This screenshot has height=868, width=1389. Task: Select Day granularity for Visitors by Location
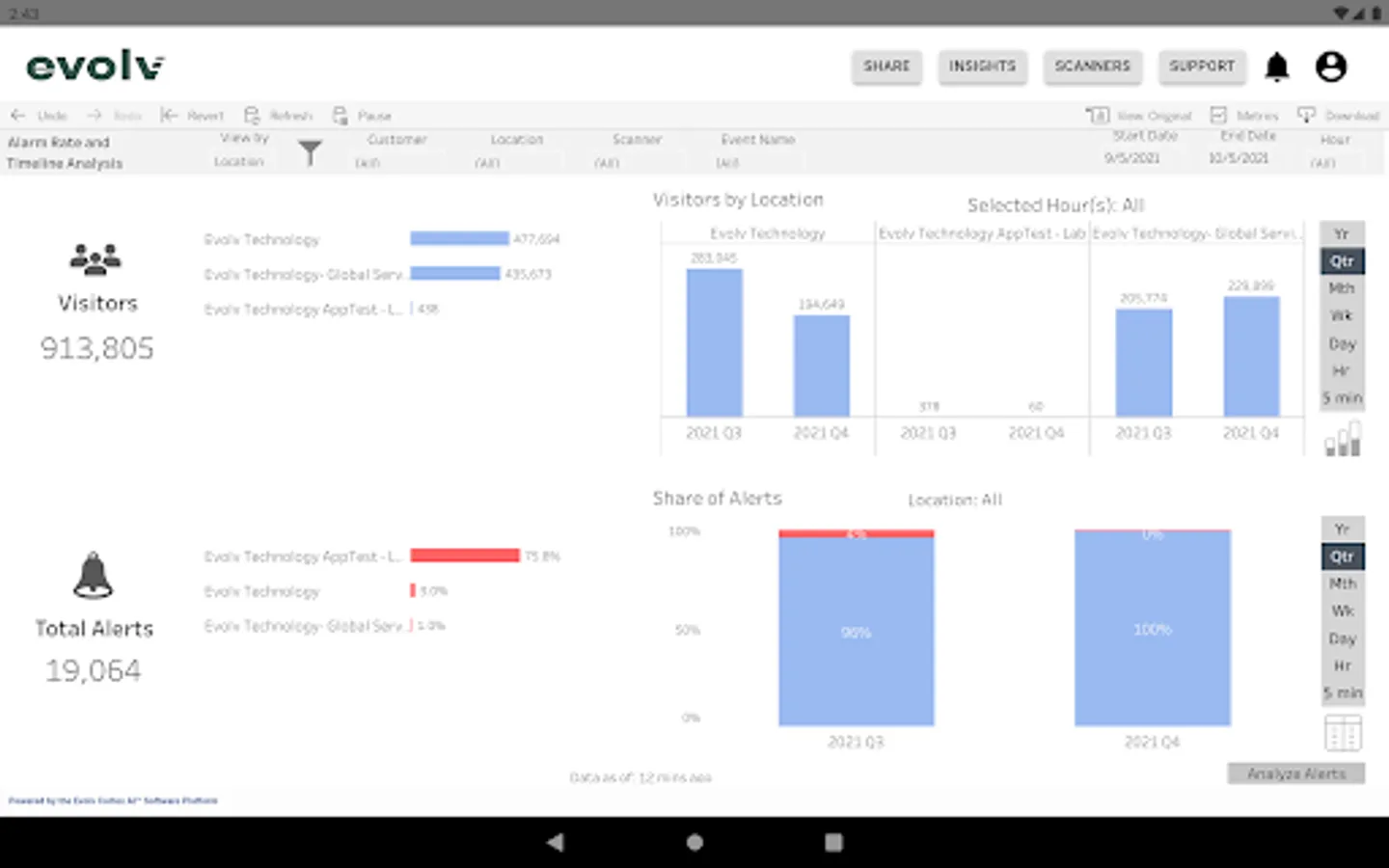coord(1342,343)
